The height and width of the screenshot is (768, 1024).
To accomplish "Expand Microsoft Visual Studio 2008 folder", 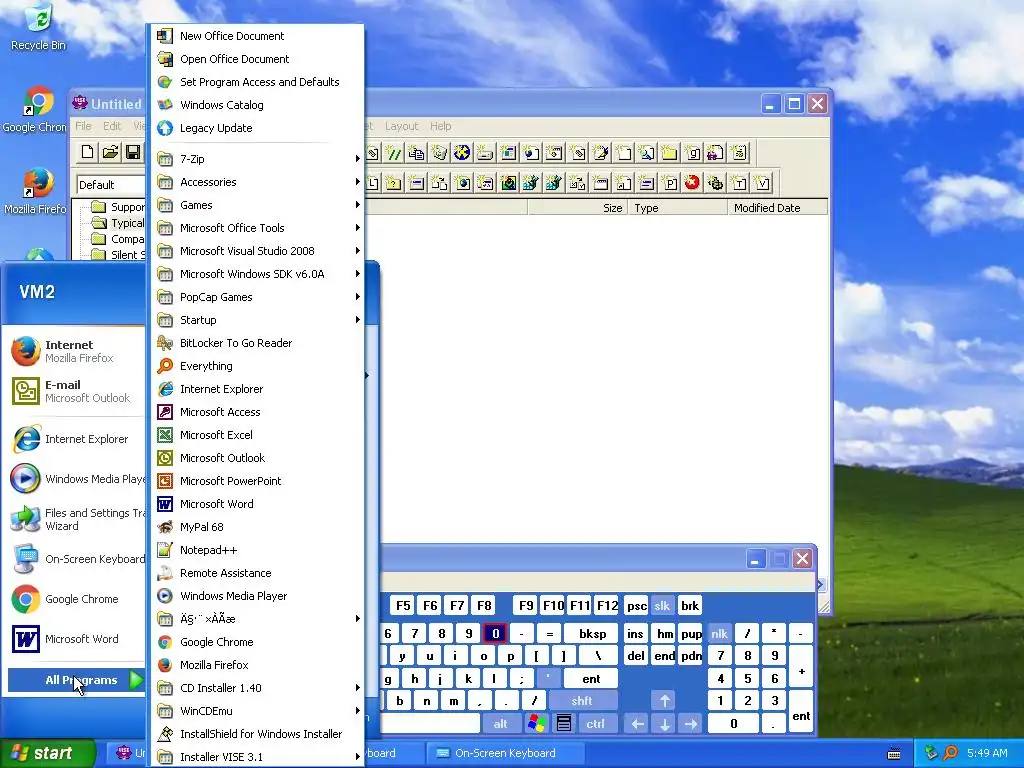I will [x=257, y=251].
